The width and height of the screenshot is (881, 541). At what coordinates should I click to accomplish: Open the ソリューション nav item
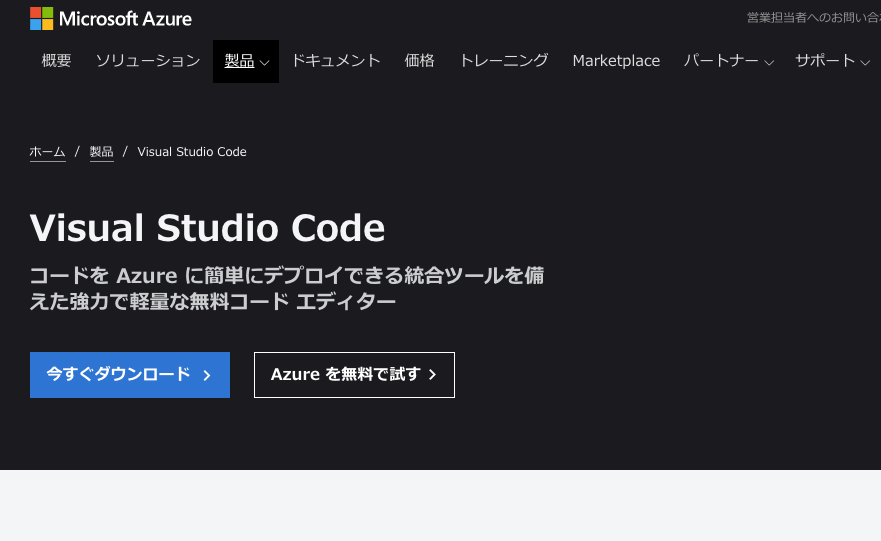coord(148,61)
